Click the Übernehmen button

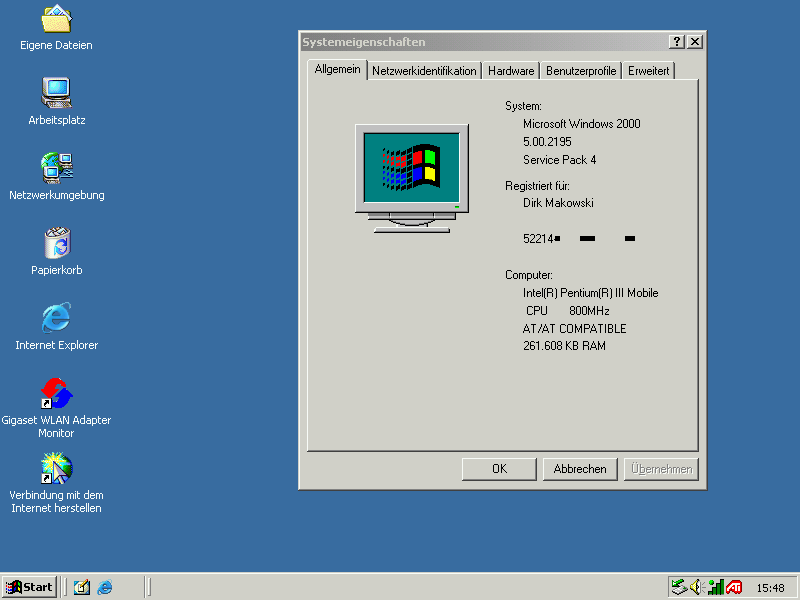point(661,469)
